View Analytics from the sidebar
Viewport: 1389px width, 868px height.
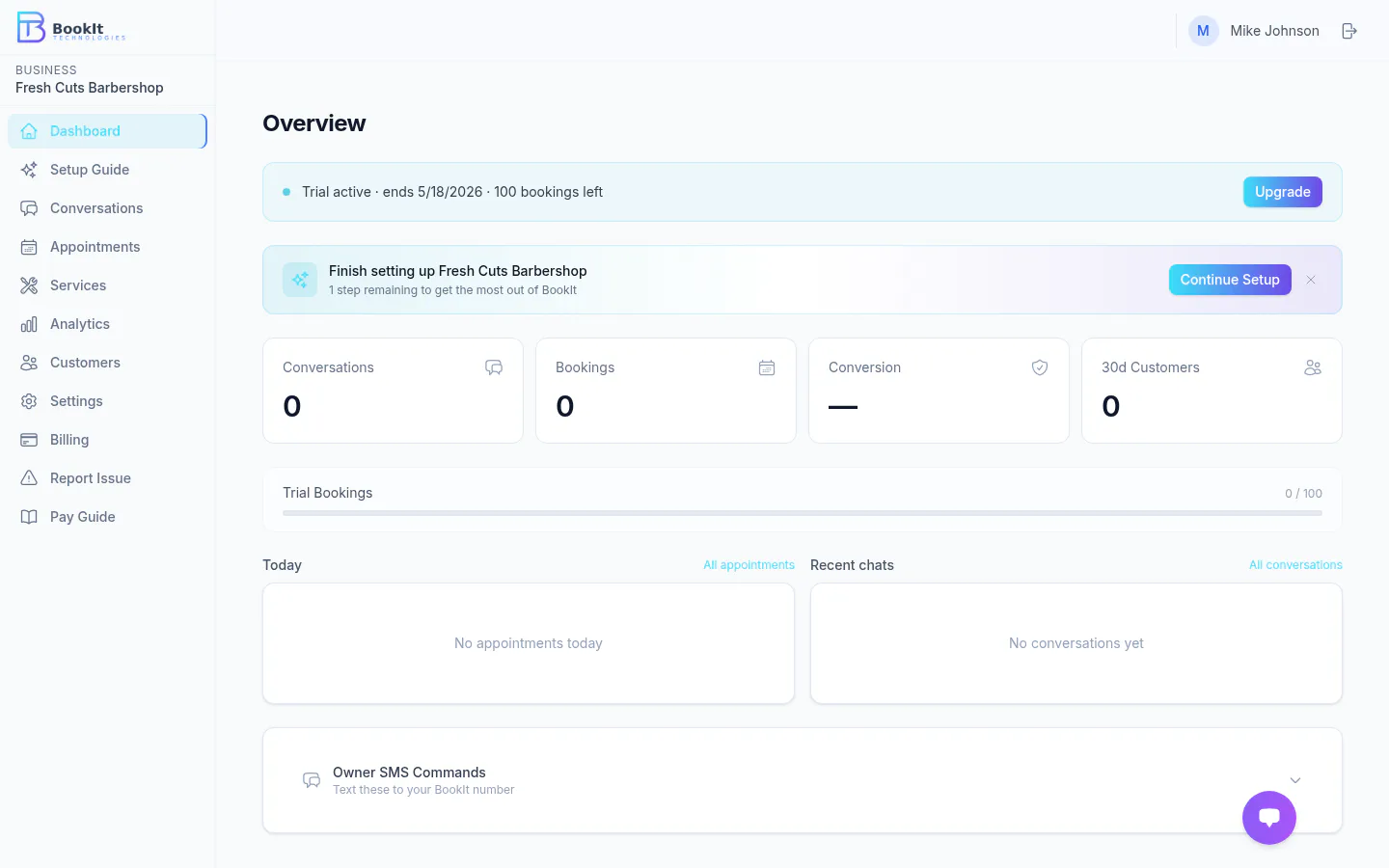tap(107, 324)
